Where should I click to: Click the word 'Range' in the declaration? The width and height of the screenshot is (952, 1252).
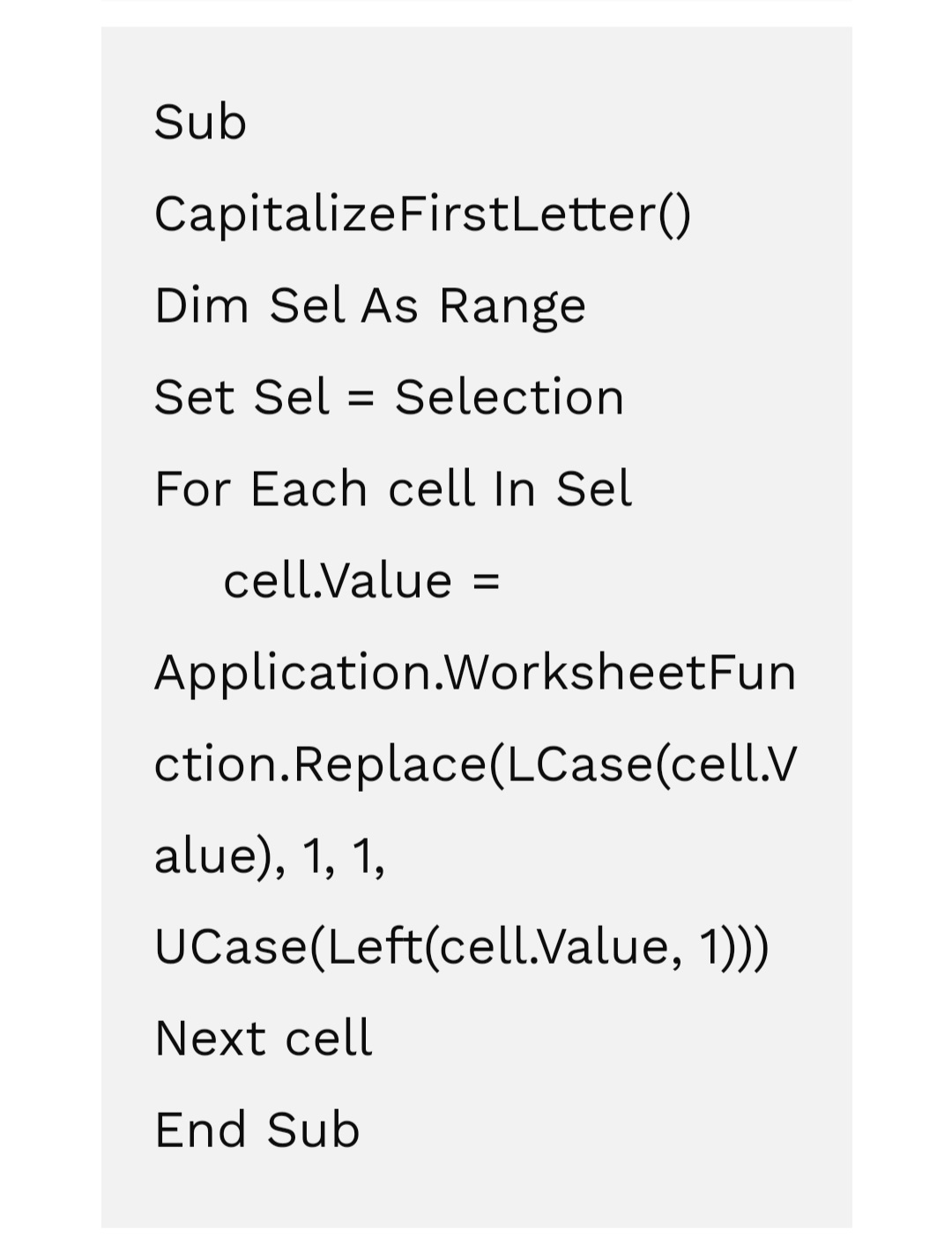click(x=512, y=308)
